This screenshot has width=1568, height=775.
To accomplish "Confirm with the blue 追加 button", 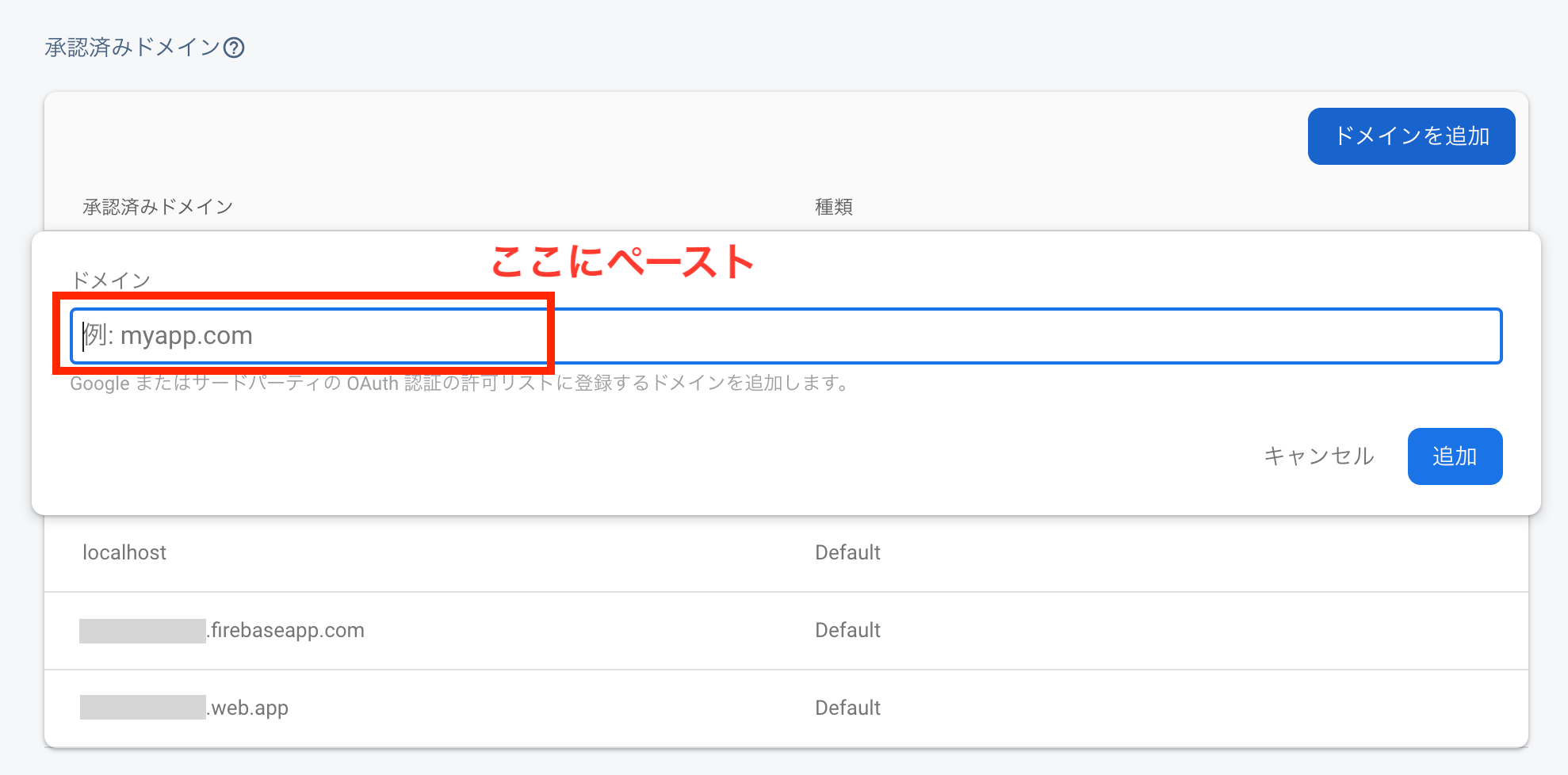I will pos(1454,456).
